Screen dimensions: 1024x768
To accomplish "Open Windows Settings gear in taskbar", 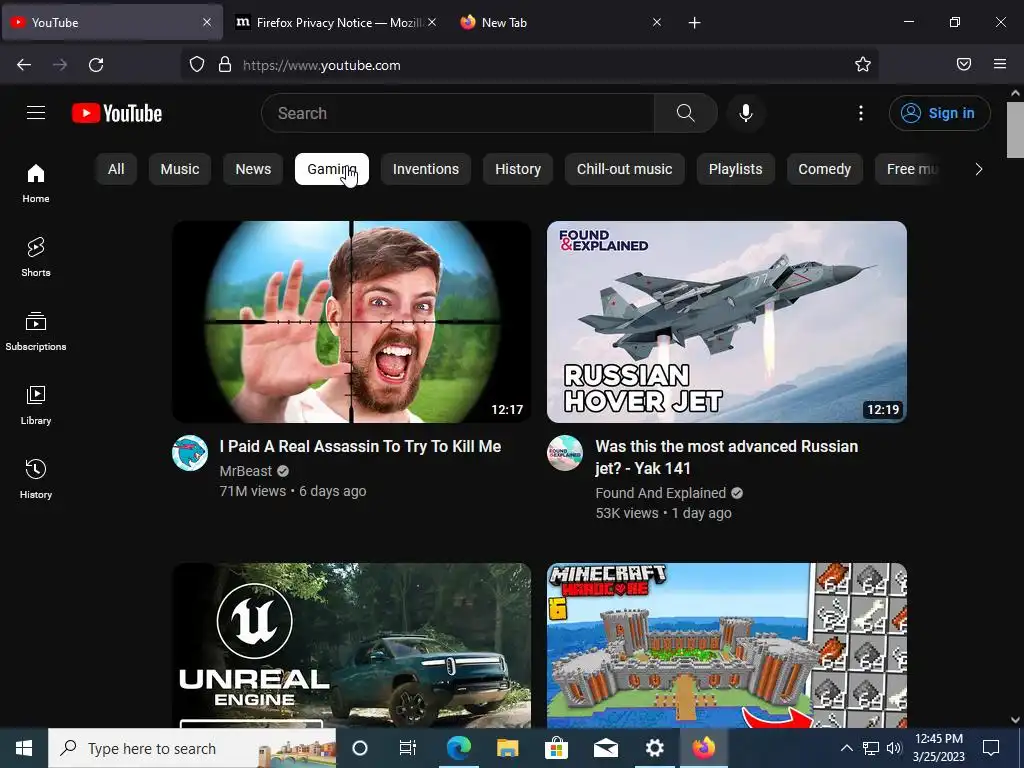I will coord(654,748).
